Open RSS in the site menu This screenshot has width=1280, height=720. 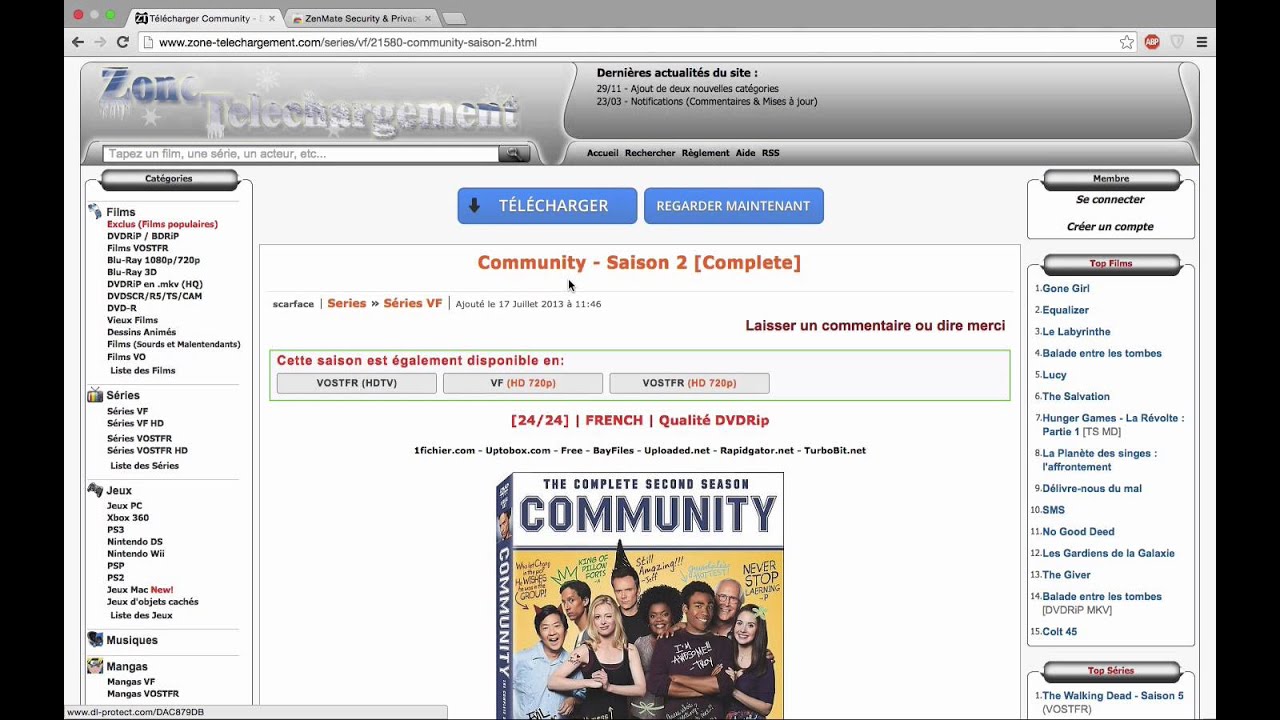click(x=770, y=153)
